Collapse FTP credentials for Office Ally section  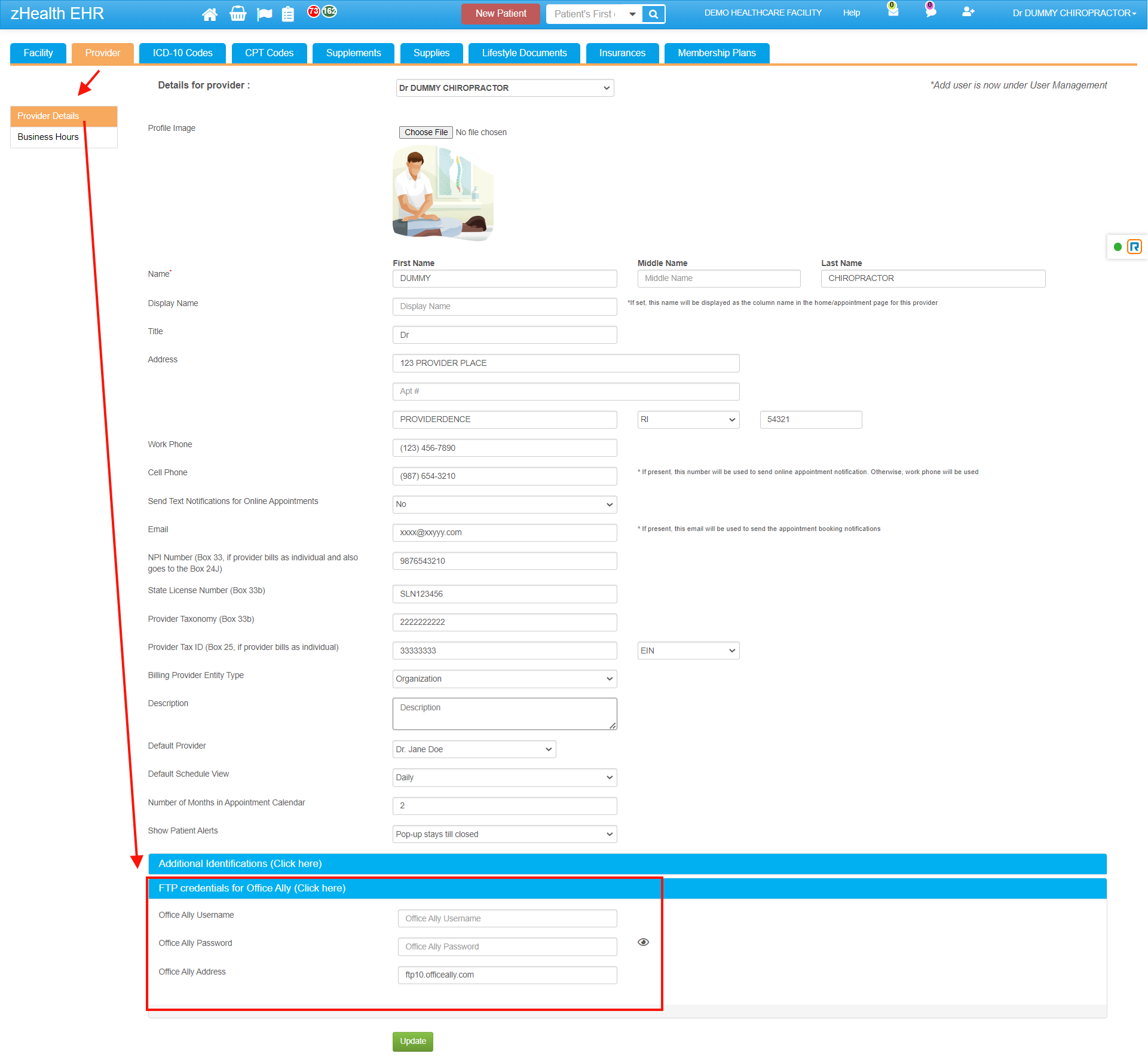click(627, 888)
